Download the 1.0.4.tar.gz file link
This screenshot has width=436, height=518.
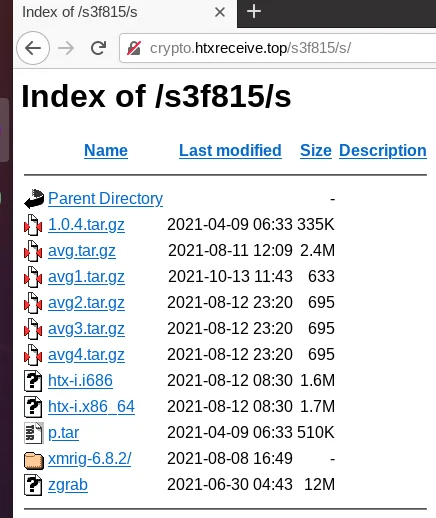click(x=86, y=225)
